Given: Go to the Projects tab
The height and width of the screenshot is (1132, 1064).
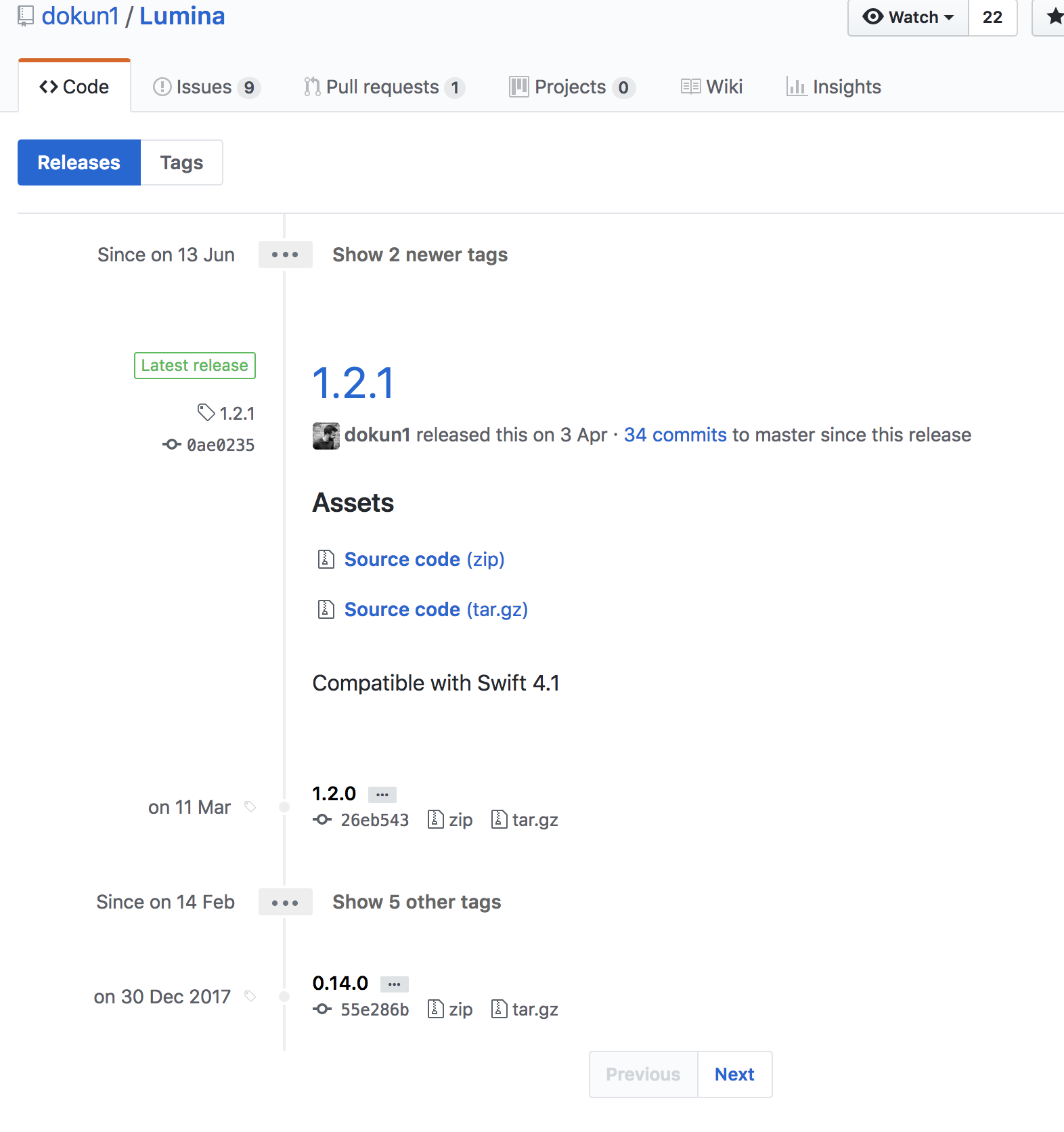Looking at the screenshot, I should click(x=573, y=87).
